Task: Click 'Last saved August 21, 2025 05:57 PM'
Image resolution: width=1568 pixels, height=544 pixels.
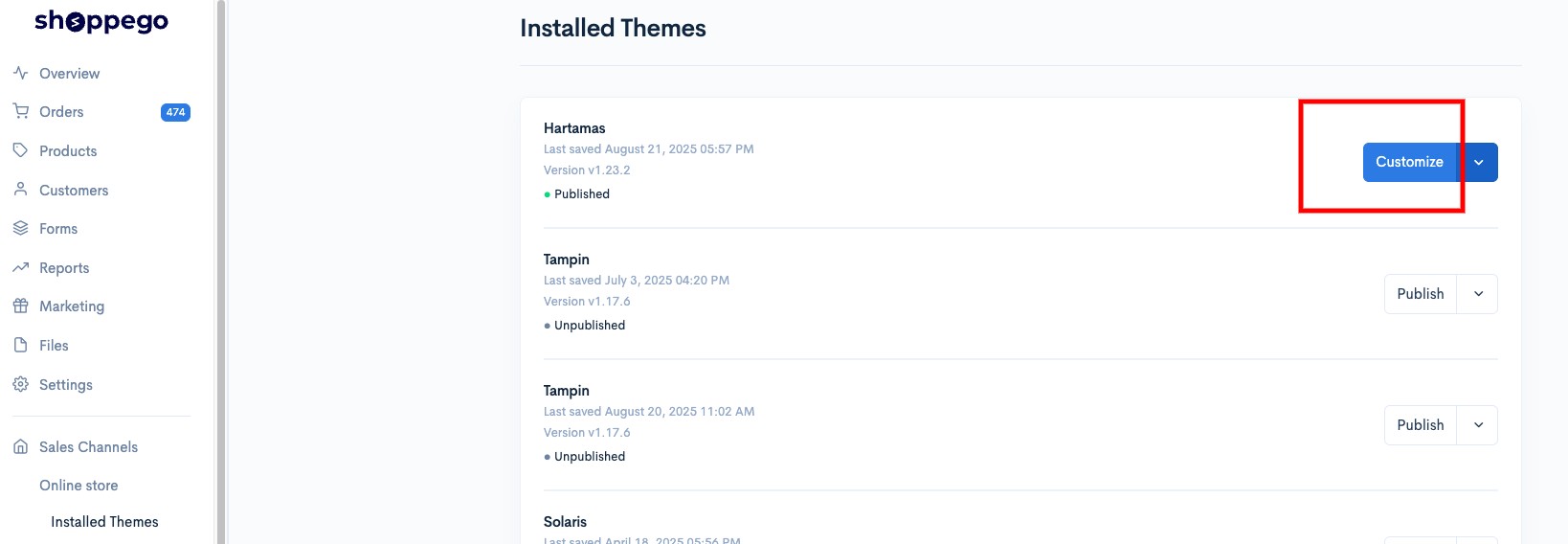Action: [x=649, y=149]
